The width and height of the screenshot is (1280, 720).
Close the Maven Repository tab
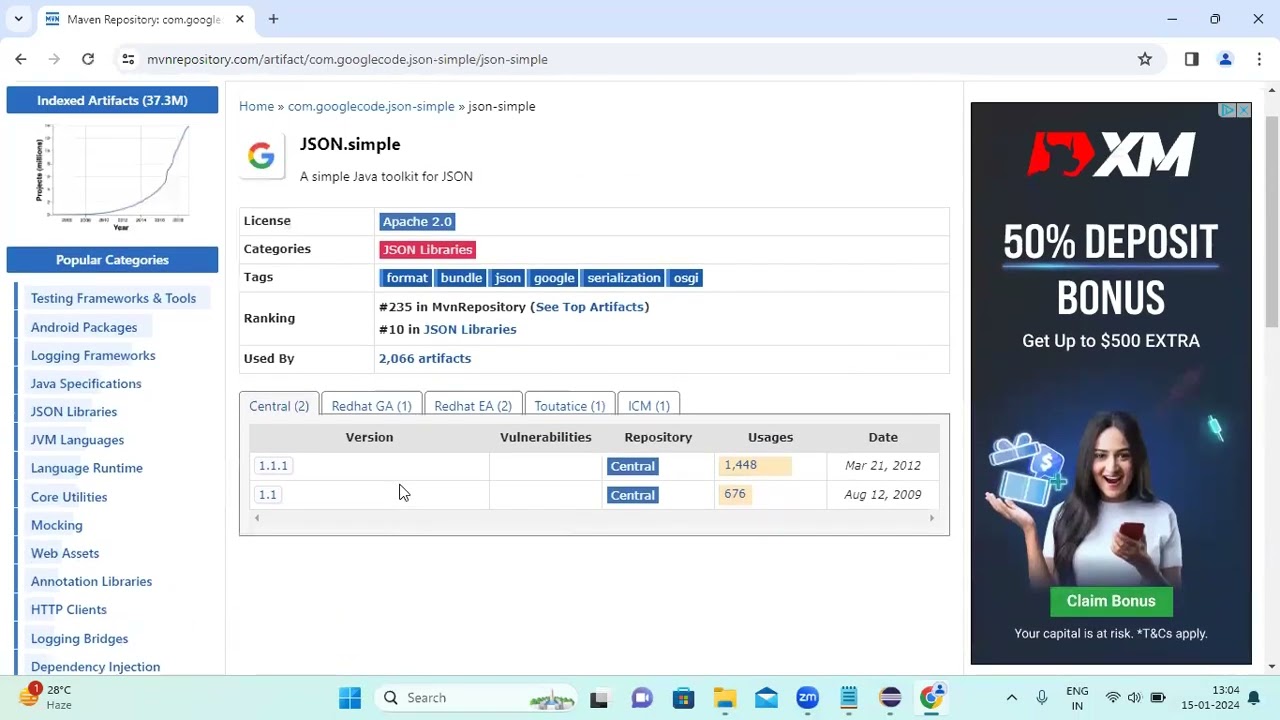(x=240, y=19)
